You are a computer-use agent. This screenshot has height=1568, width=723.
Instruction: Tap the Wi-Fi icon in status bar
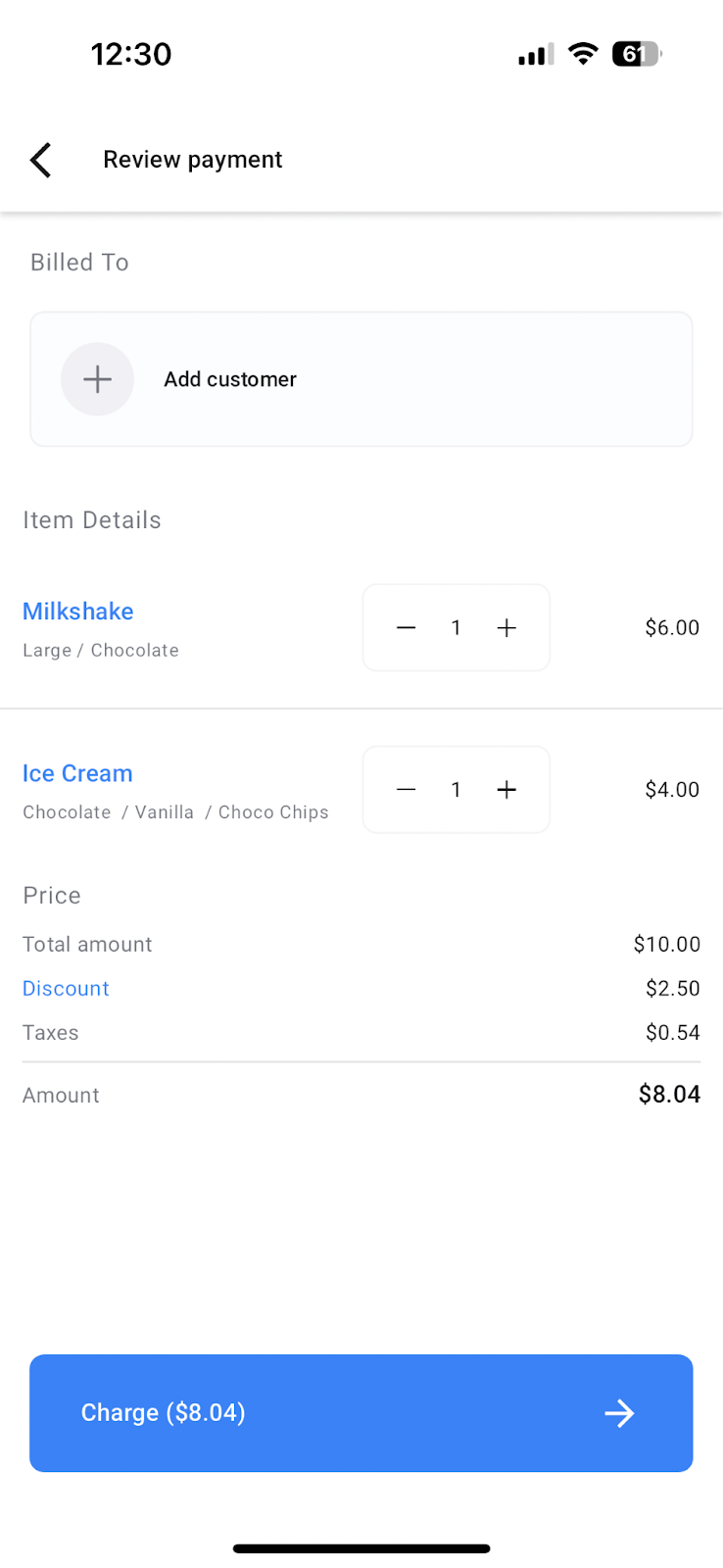[x=583, y=54]
